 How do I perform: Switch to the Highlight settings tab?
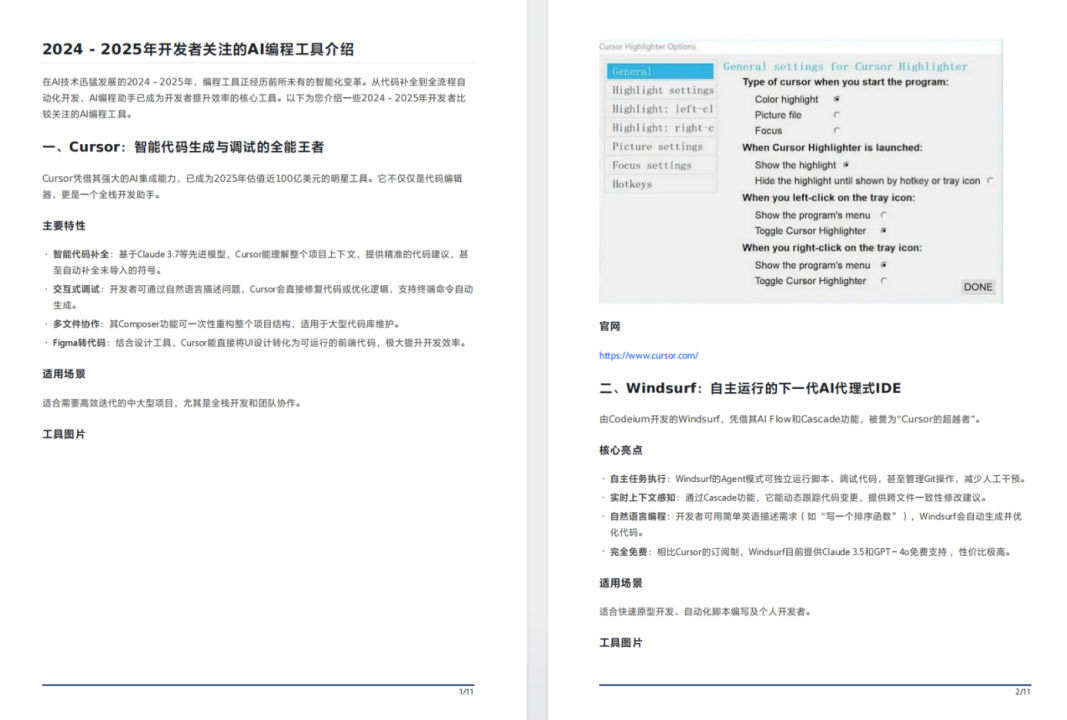660,90
